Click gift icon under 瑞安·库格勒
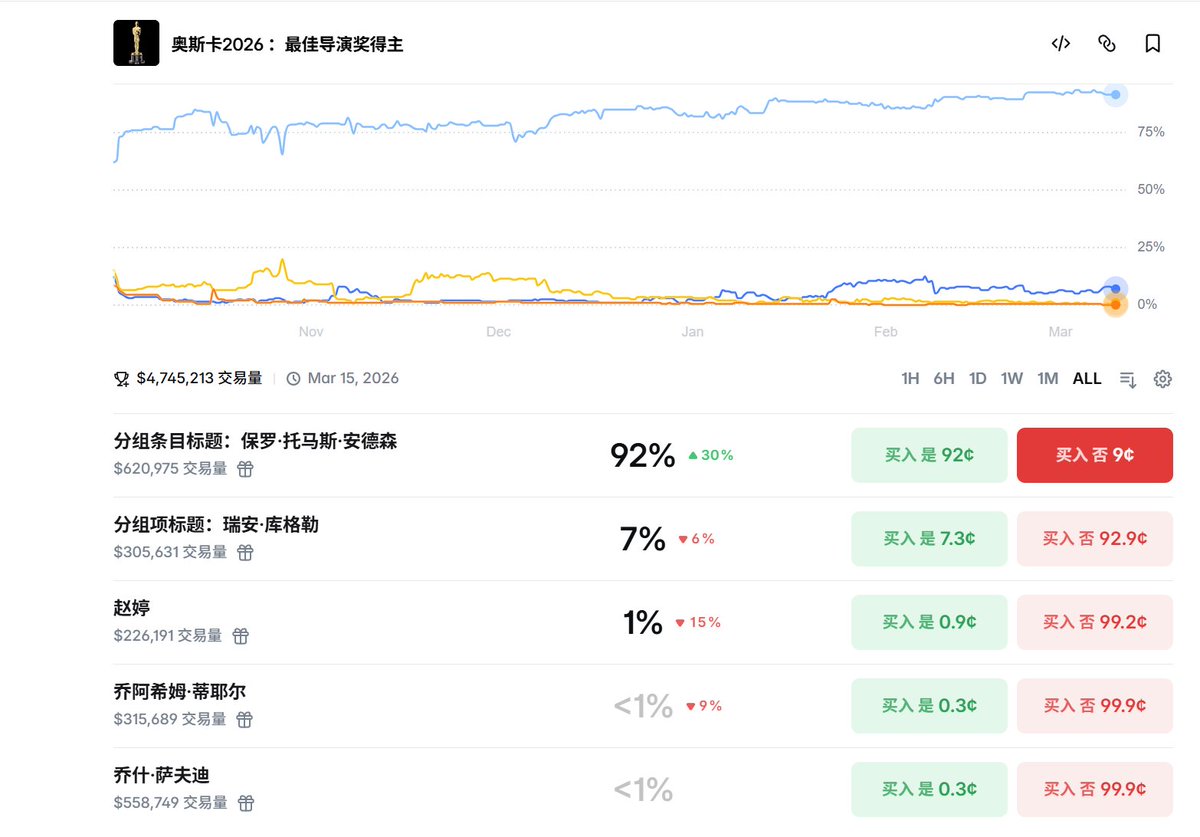Image resolution: width=1200 pixels, height=837 pixels. (x=245, y=552)
